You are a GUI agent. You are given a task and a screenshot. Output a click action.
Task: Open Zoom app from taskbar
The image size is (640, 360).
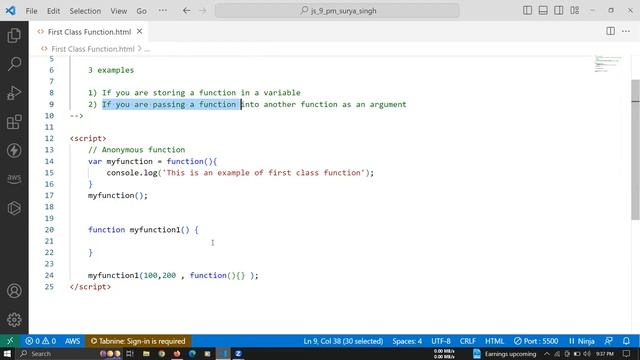click(238, 353)
